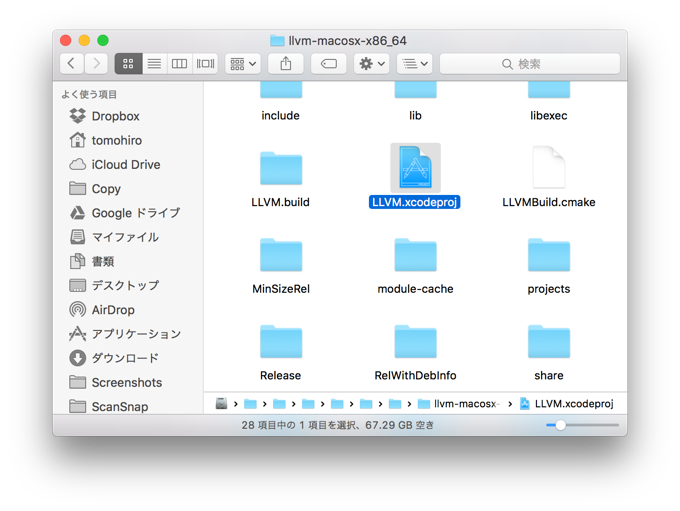Viewport: 680px width, 511px height.
Task: Open Google ドライブ in the sidebar
Action: [125, 213]
